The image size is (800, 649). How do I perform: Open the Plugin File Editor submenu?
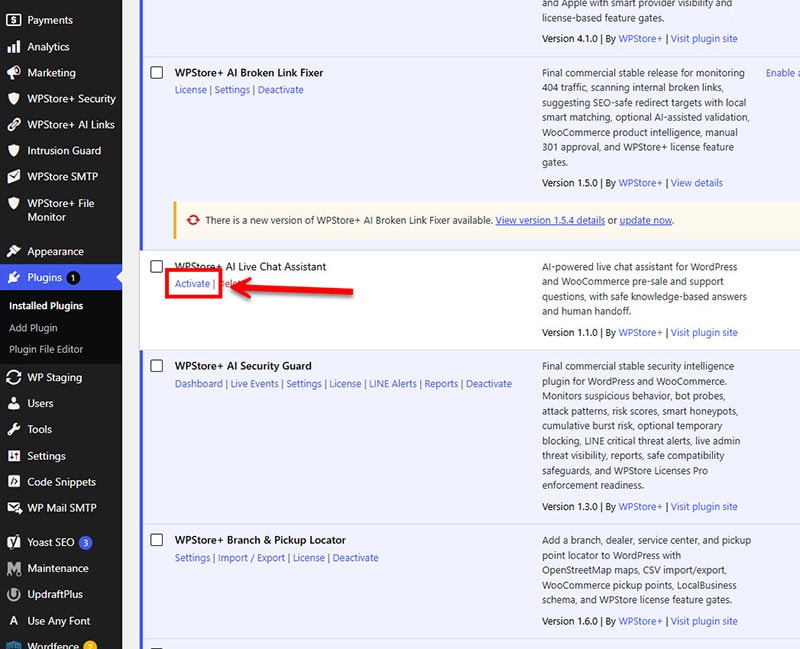[x=46, y=349]
